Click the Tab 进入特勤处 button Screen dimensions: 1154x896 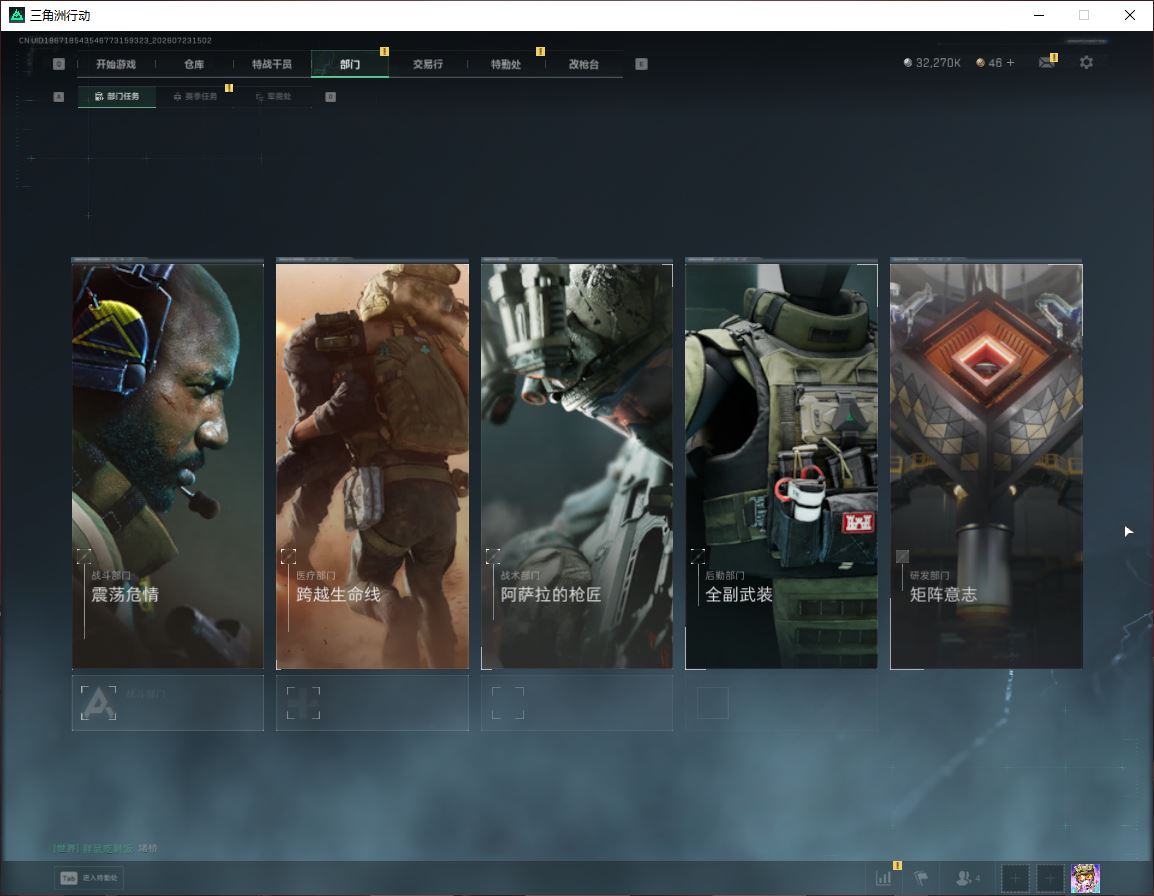pyautogui.click(x=89, y=878)
